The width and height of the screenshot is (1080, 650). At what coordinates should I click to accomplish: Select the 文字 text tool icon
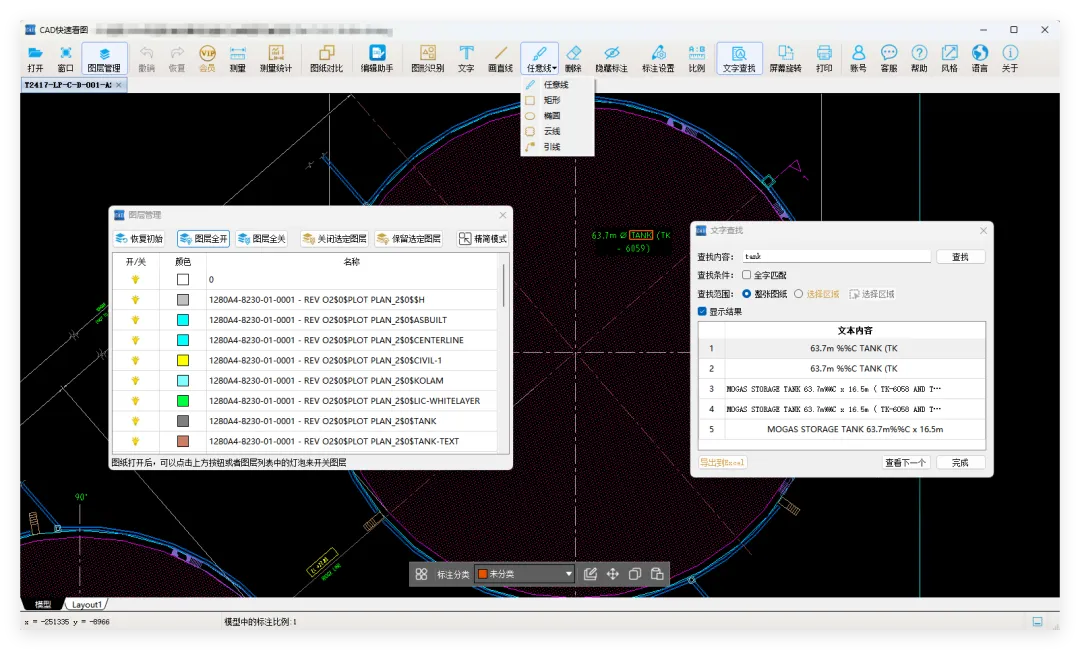pos(466,59)
